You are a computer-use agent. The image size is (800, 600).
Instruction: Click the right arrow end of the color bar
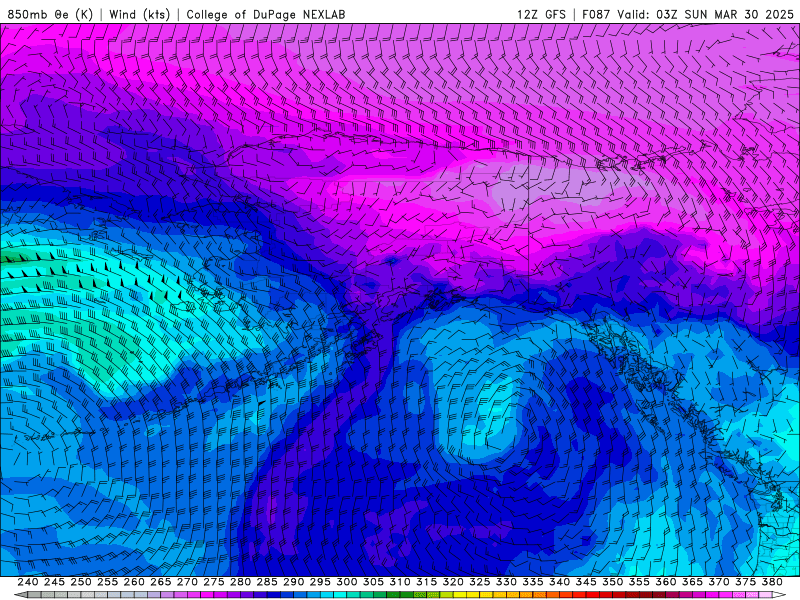[x=780, y=595]
